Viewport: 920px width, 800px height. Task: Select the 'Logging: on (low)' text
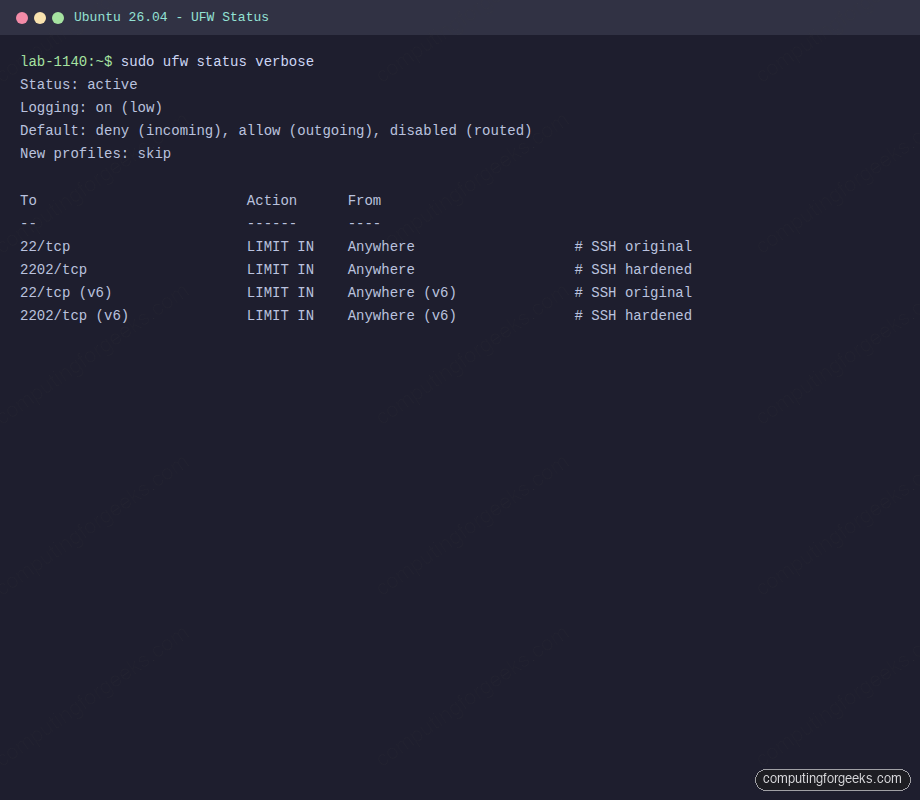[90, 107]
